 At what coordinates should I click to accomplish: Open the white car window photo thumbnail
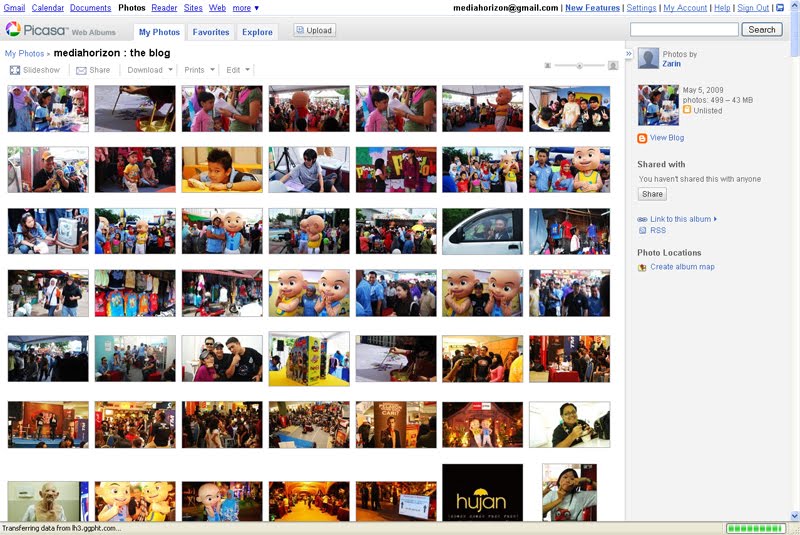[483, 231]
